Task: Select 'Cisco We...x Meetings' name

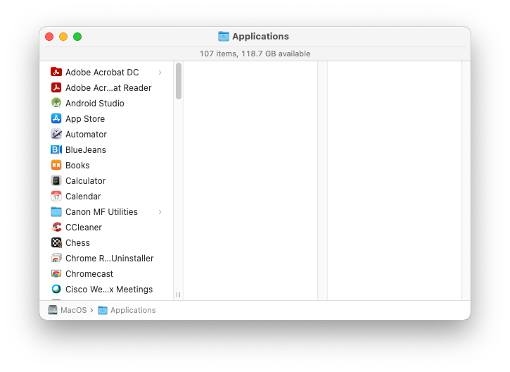Action: tap(109, 289)
